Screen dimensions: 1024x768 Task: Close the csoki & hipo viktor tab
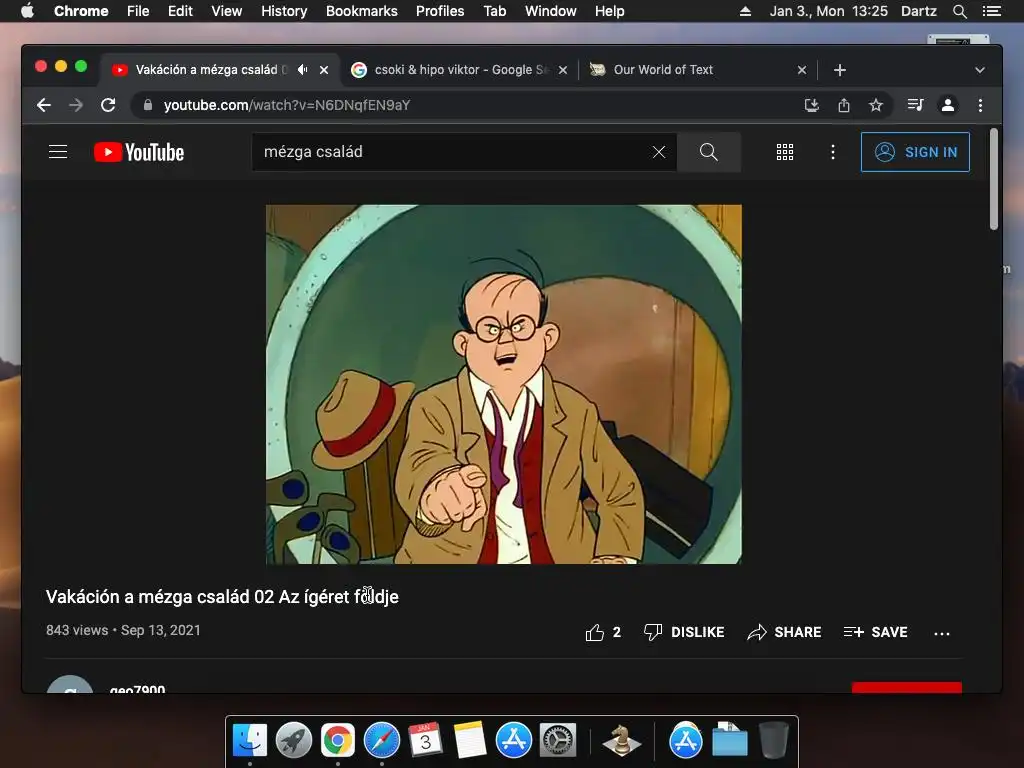(x=563, y=70)
